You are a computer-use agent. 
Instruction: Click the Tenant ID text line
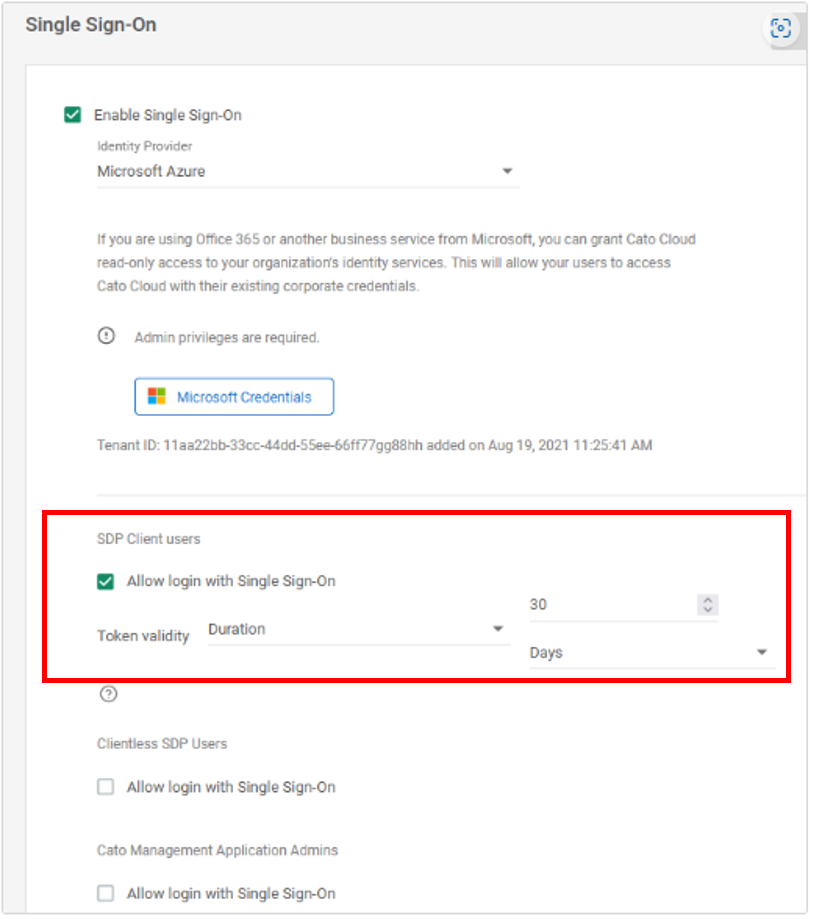375,445
